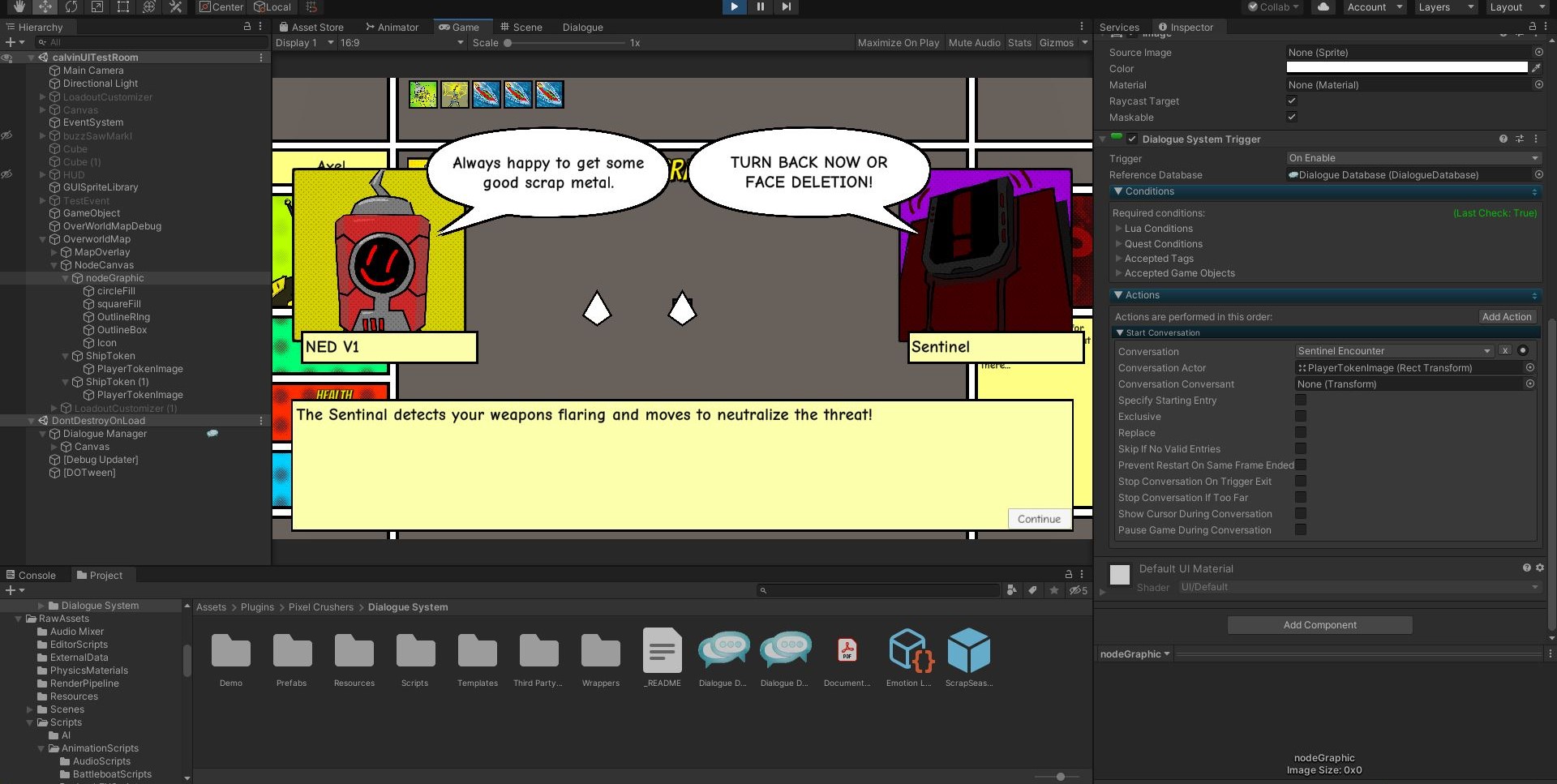1557x784 pixels.
Task: Select the Hand tool in the toolbar
Action: (x=19, y=7)
